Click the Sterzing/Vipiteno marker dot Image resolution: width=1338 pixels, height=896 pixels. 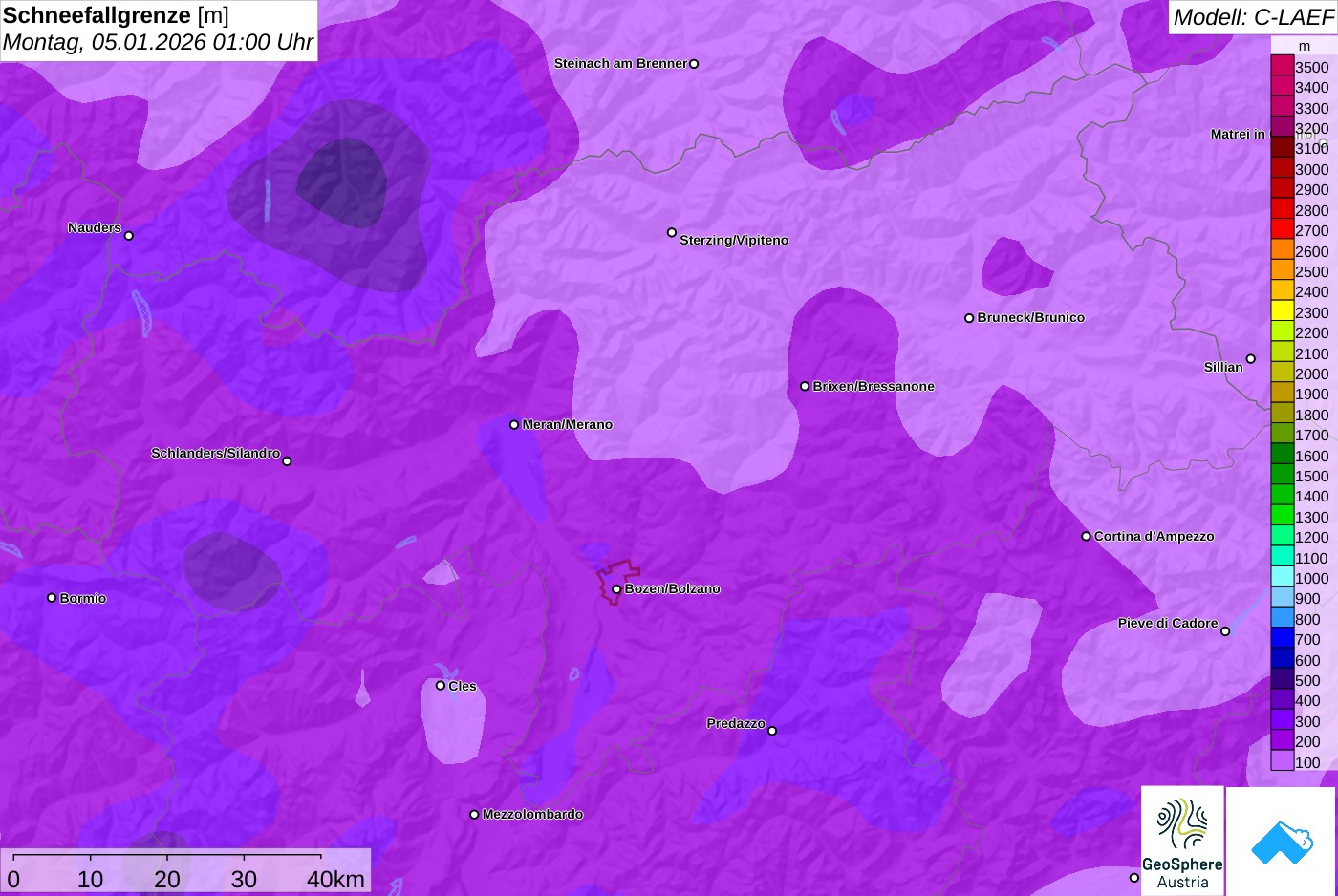coord(672,233)
